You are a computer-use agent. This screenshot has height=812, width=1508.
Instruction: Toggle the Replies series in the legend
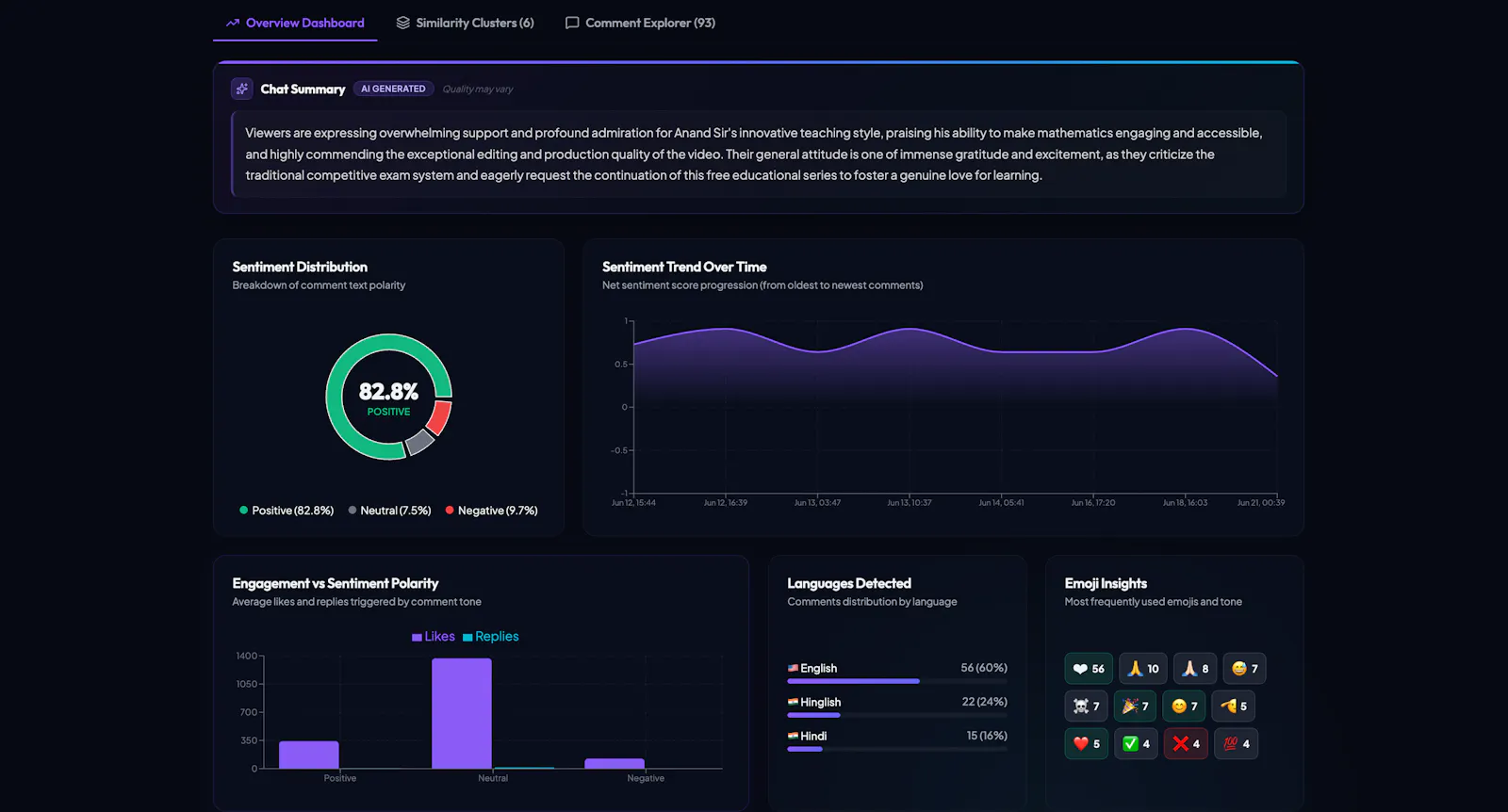(x=490, y=637)
